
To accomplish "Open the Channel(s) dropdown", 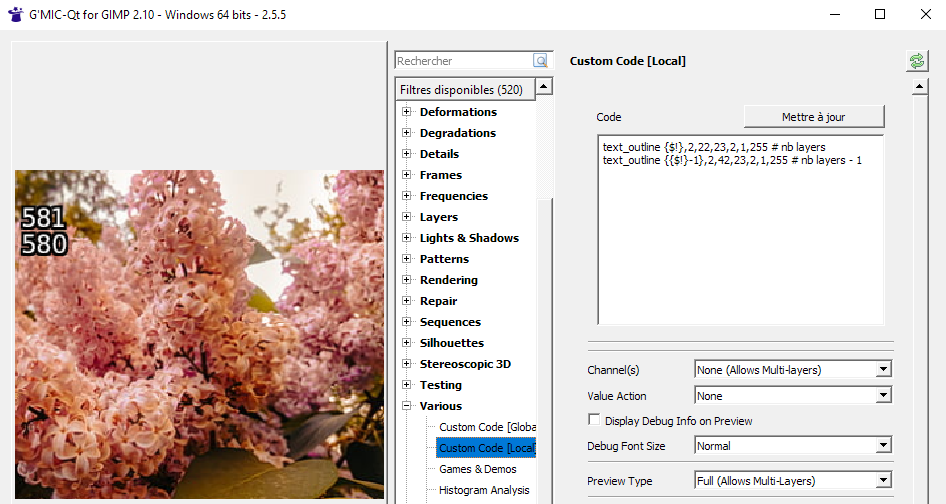I will tap(792, 370).
